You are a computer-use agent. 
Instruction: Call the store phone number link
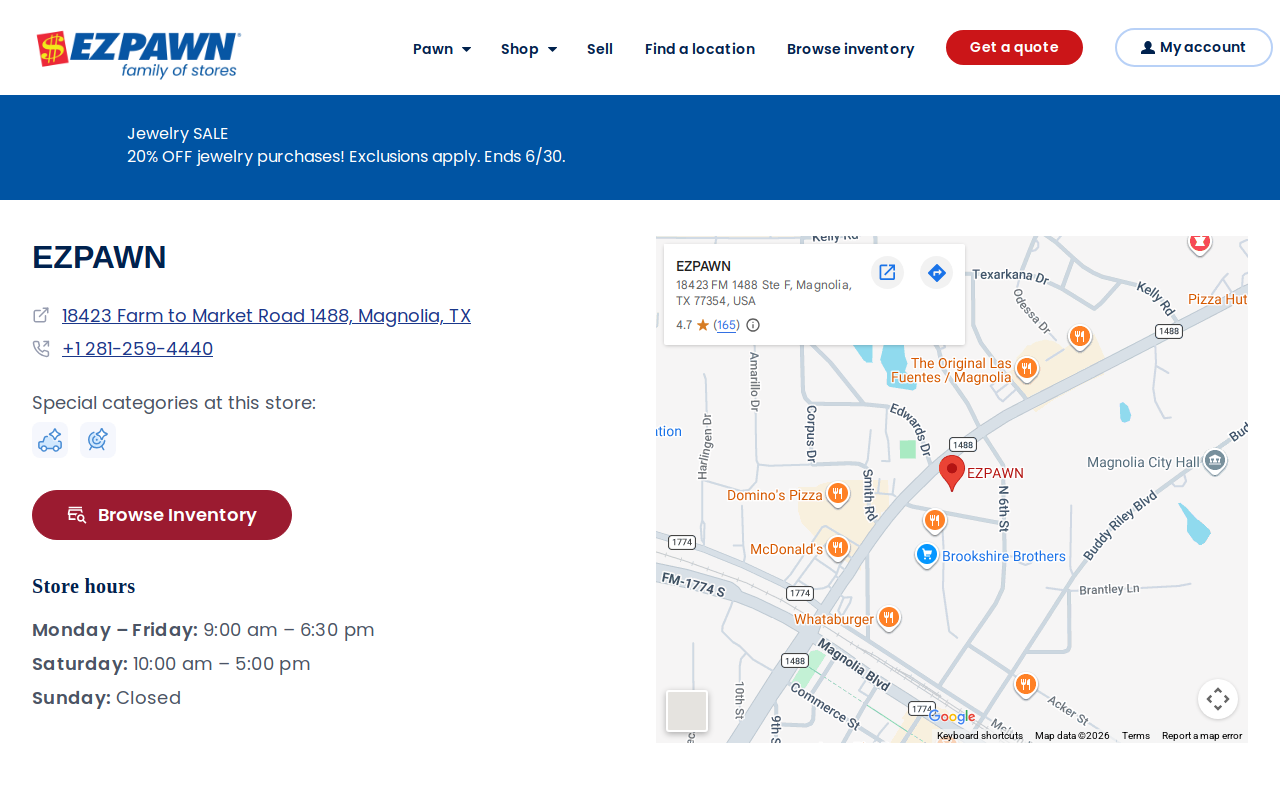coord(137,349)
